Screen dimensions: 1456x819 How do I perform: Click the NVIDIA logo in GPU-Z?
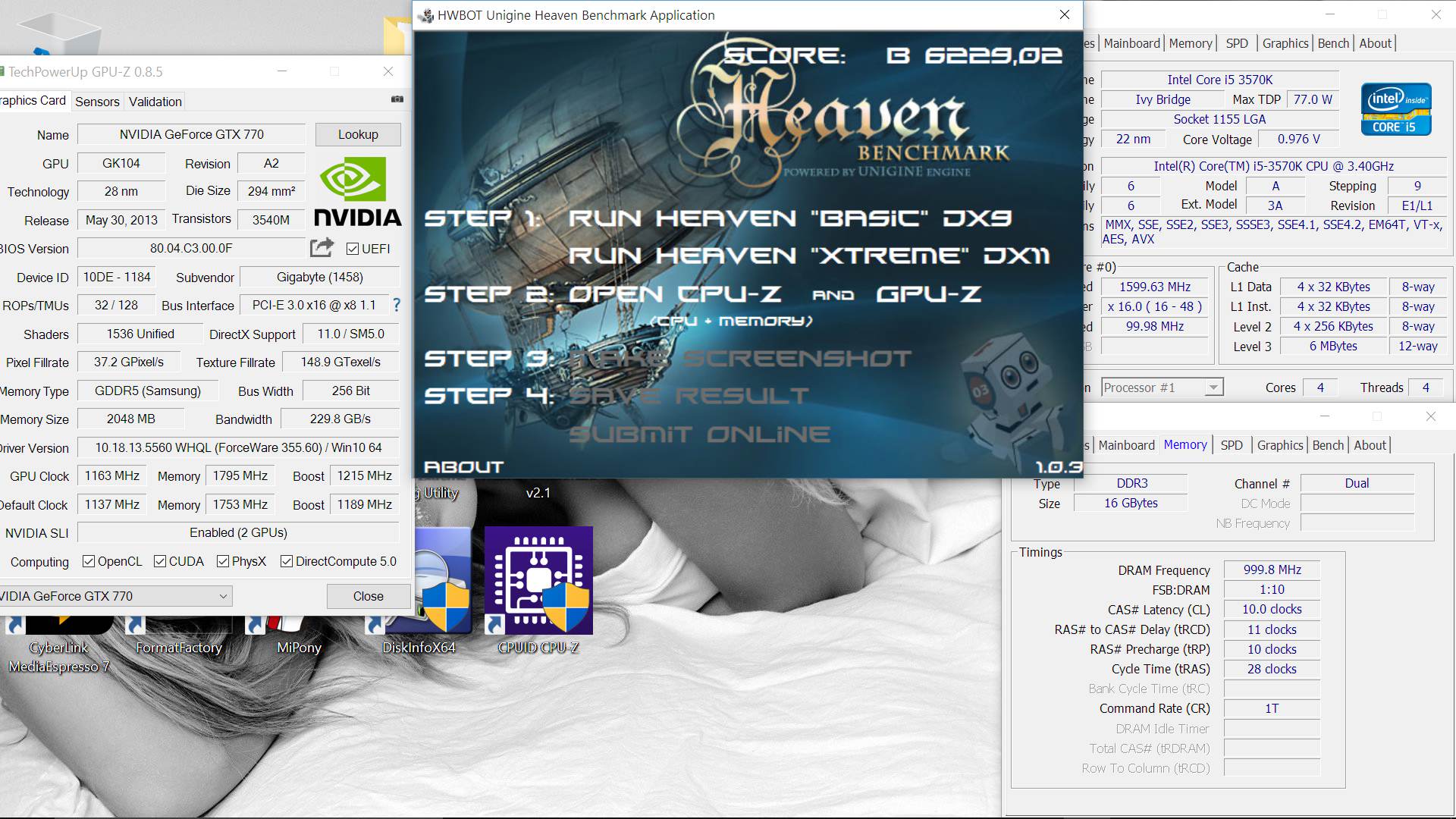point(358,192)
